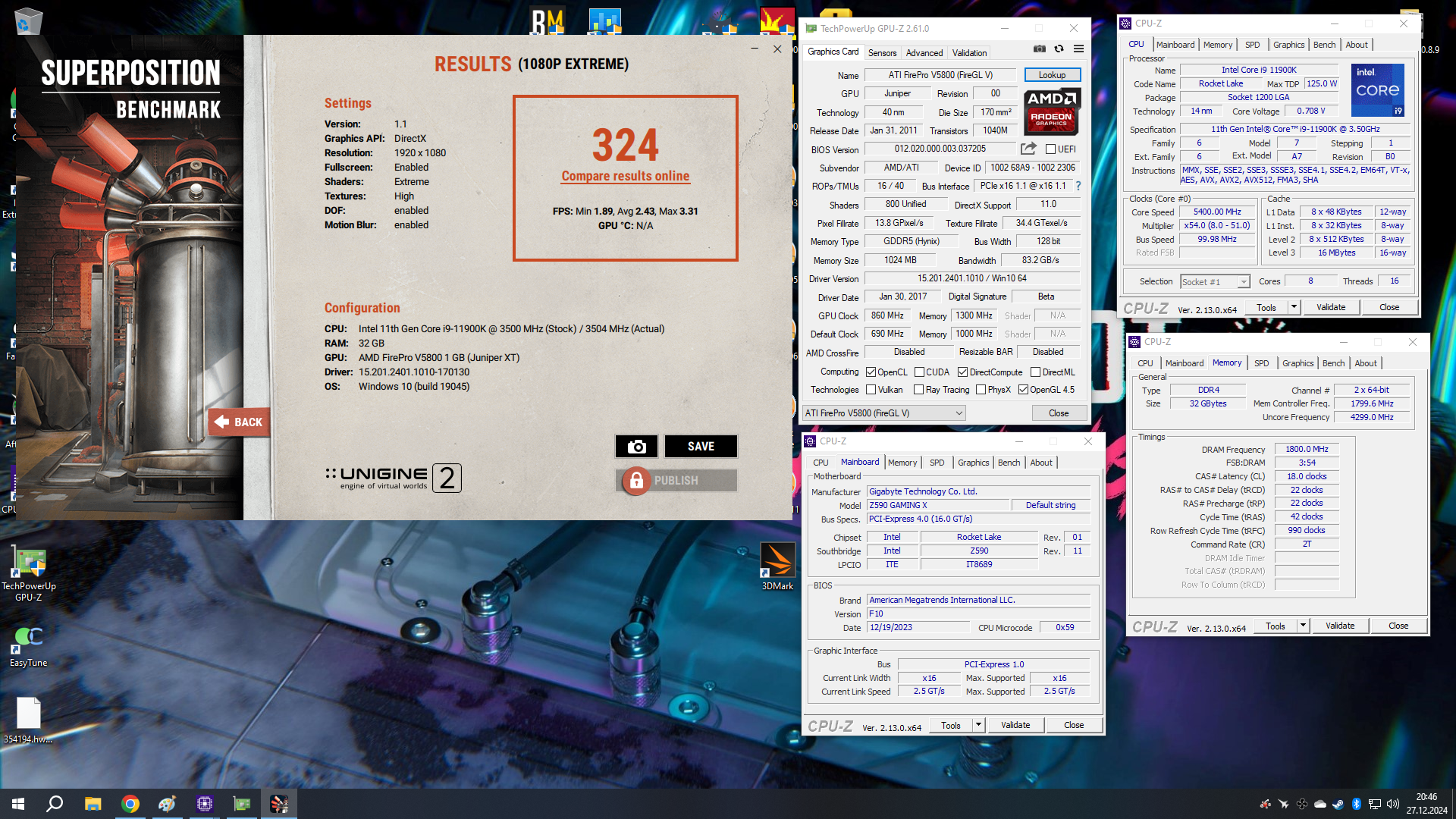Open SPD tab in CPU-Z Memory window
The width and height of the screenshot is (1456, 819).
pos(1261,363)
